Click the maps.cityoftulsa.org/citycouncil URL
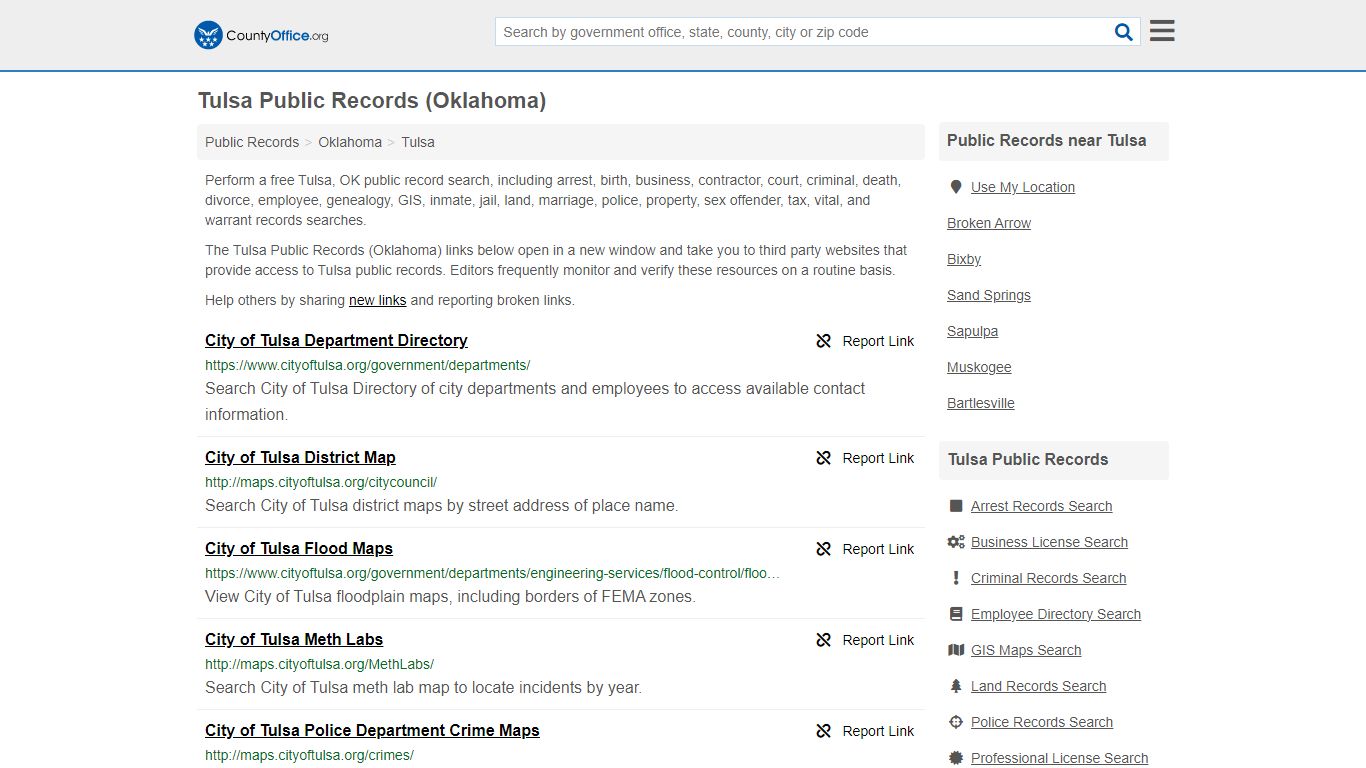Image resolution: width=1366 pixels, height=768 pixels. click(x=321, y=482)
